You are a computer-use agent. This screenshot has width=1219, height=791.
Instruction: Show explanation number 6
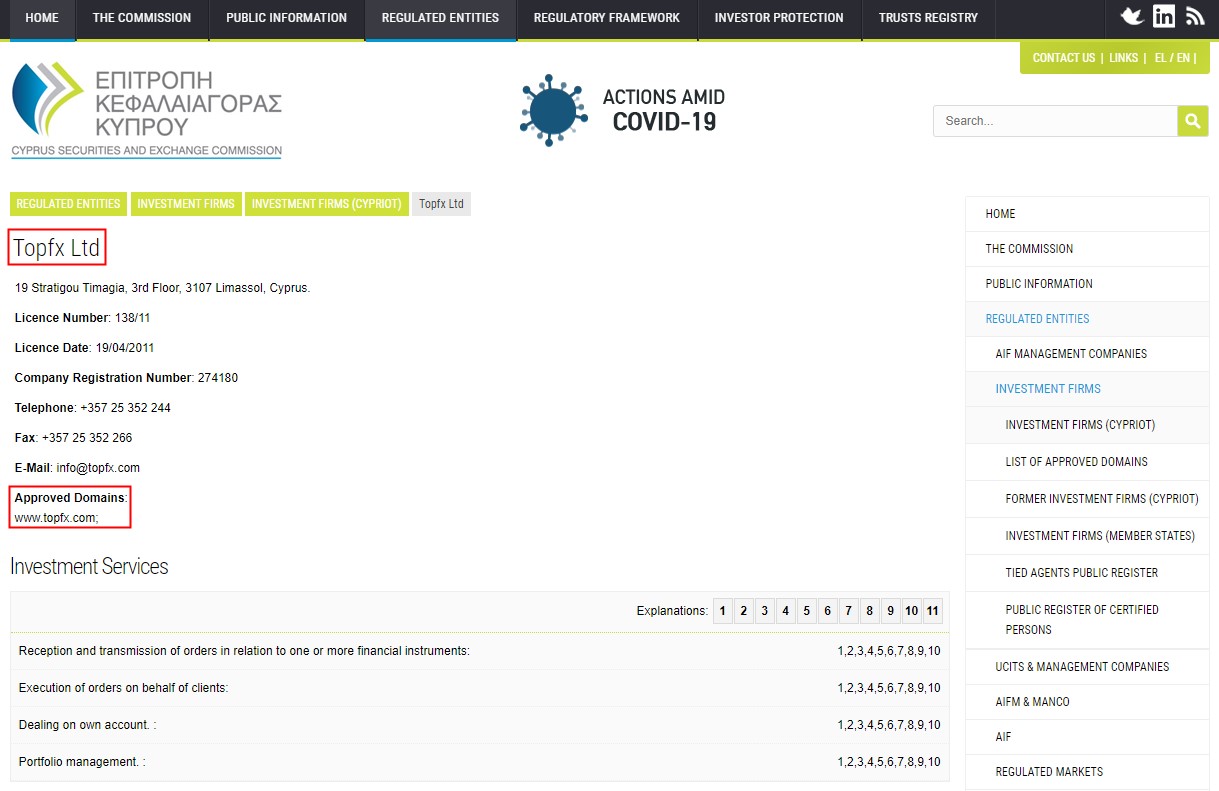(x=827, y=611)
